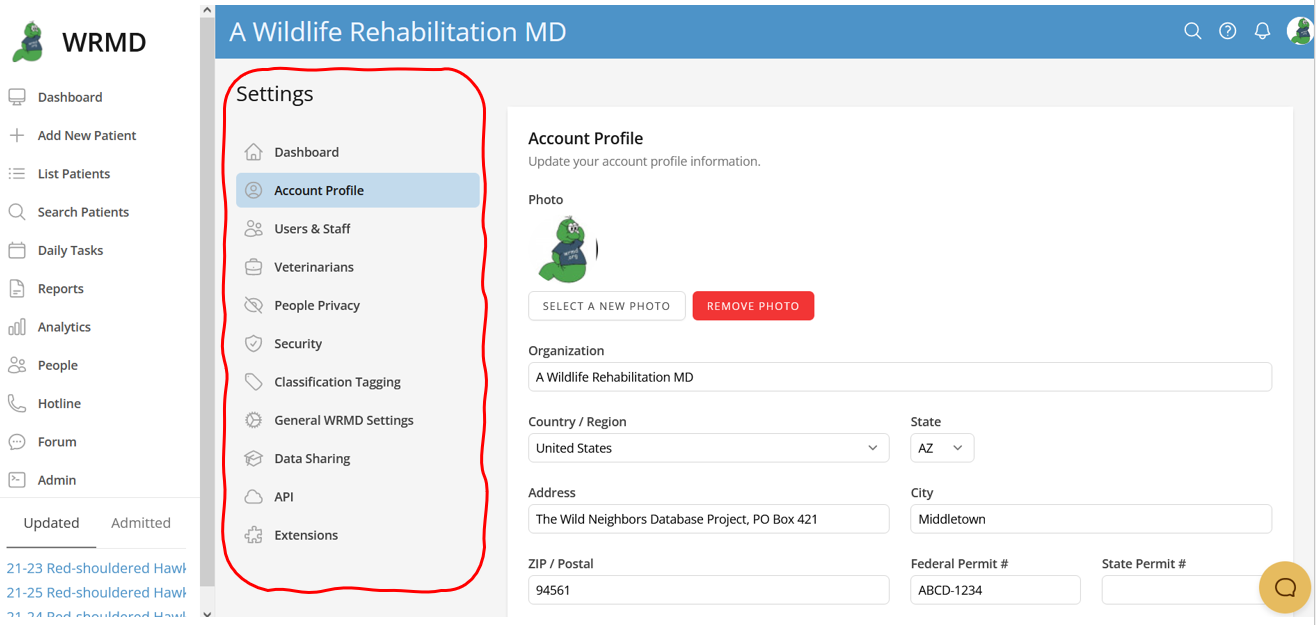Image resolution: width=1316 pixels, height=625 pixels.
Task: Open the Security settings page
Action: pyautogui.click(x=358, y=344)
